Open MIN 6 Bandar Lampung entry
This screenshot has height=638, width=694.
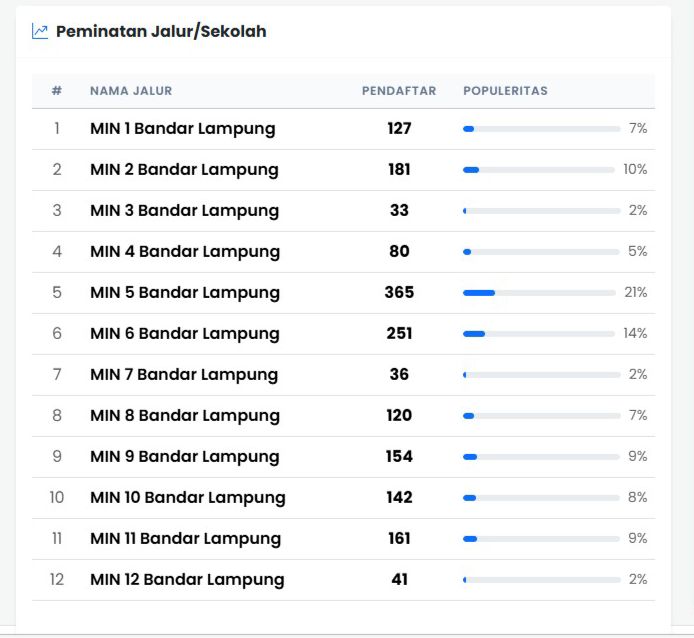(x=184, y=334)
